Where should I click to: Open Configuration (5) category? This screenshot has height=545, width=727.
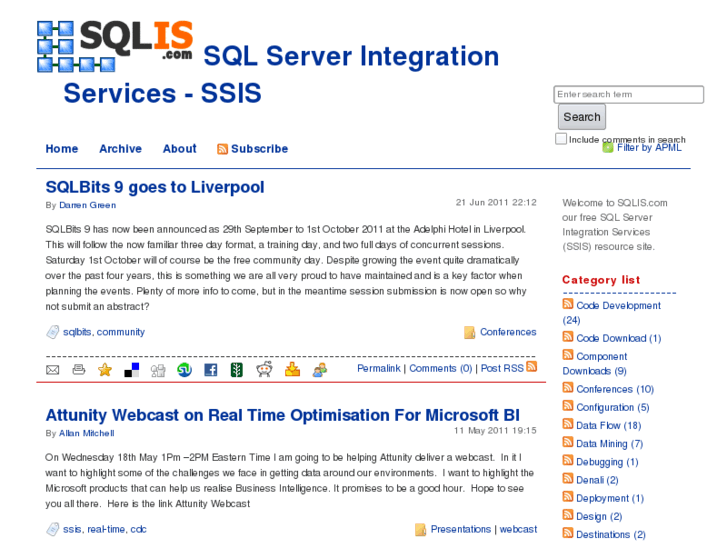click(612, 407)
